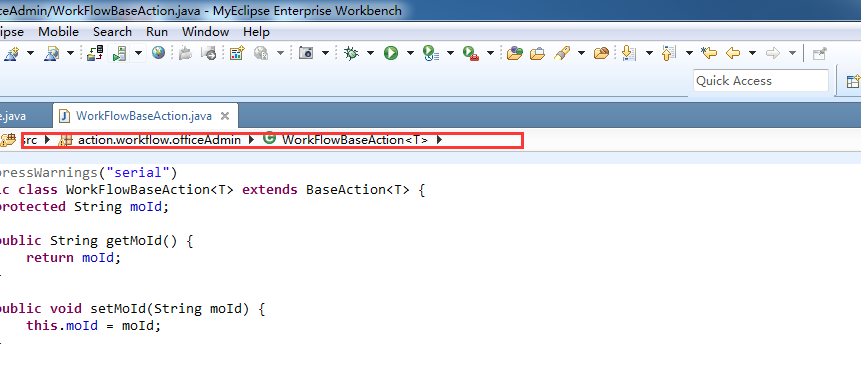Select action.workflow.officeAdmin in breadcrumb

coord(159,140)
